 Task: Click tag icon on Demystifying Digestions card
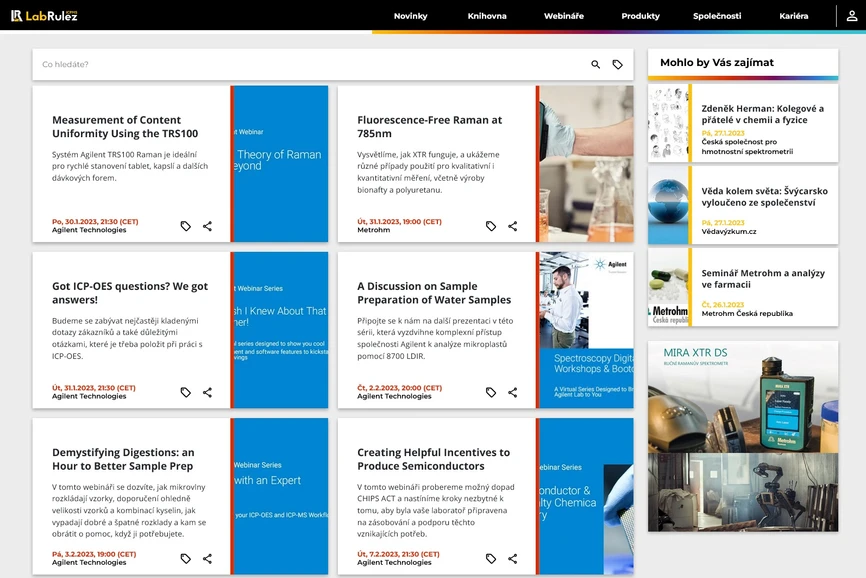coord(186,559)
